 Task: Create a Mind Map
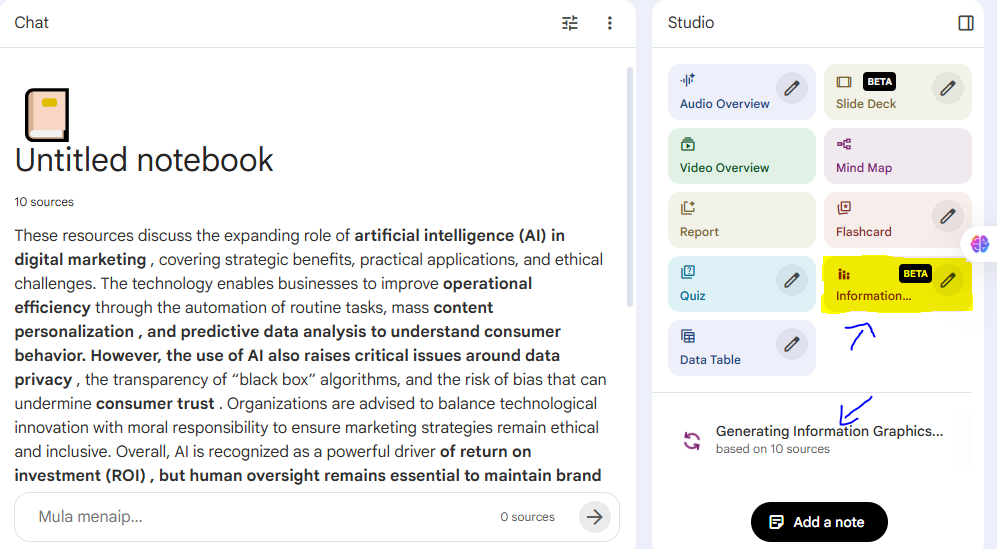[x=897, y=157]
